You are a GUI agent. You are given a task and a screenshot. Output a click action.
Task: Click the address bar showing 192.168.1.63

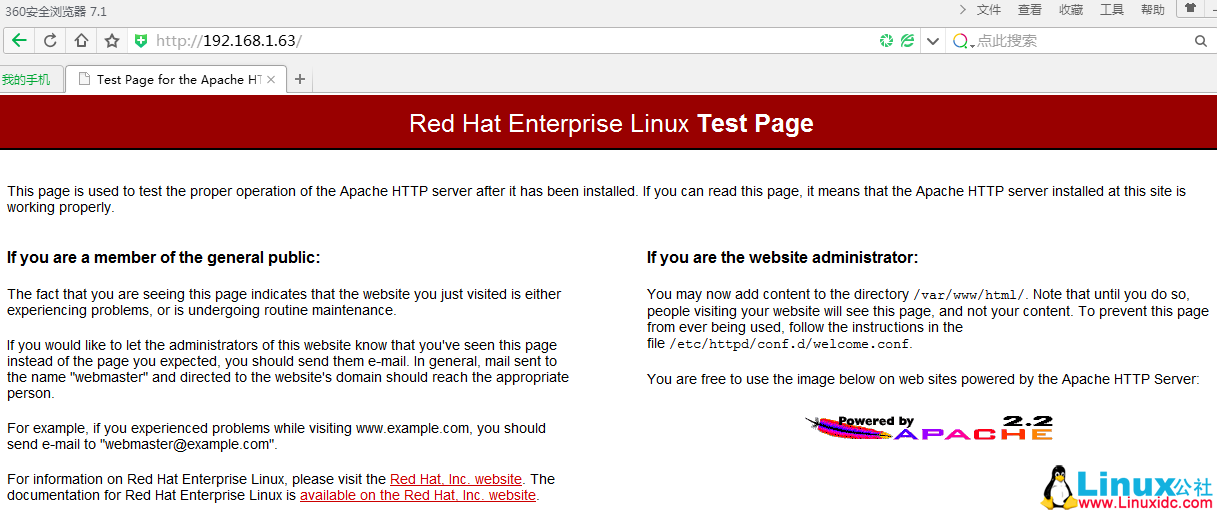click(x=500, y=41)
